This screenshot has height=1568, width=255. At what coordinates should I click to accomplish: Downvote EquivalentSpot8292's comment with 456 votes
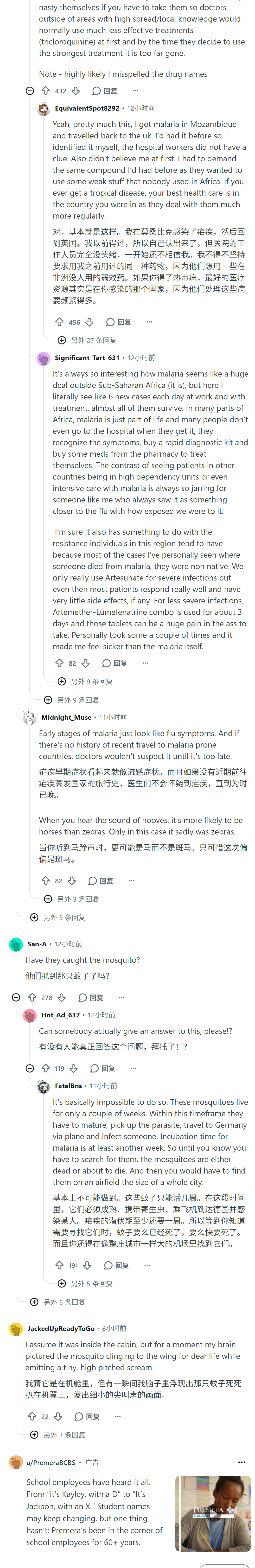pyautogui.click(x=90, y=322)
